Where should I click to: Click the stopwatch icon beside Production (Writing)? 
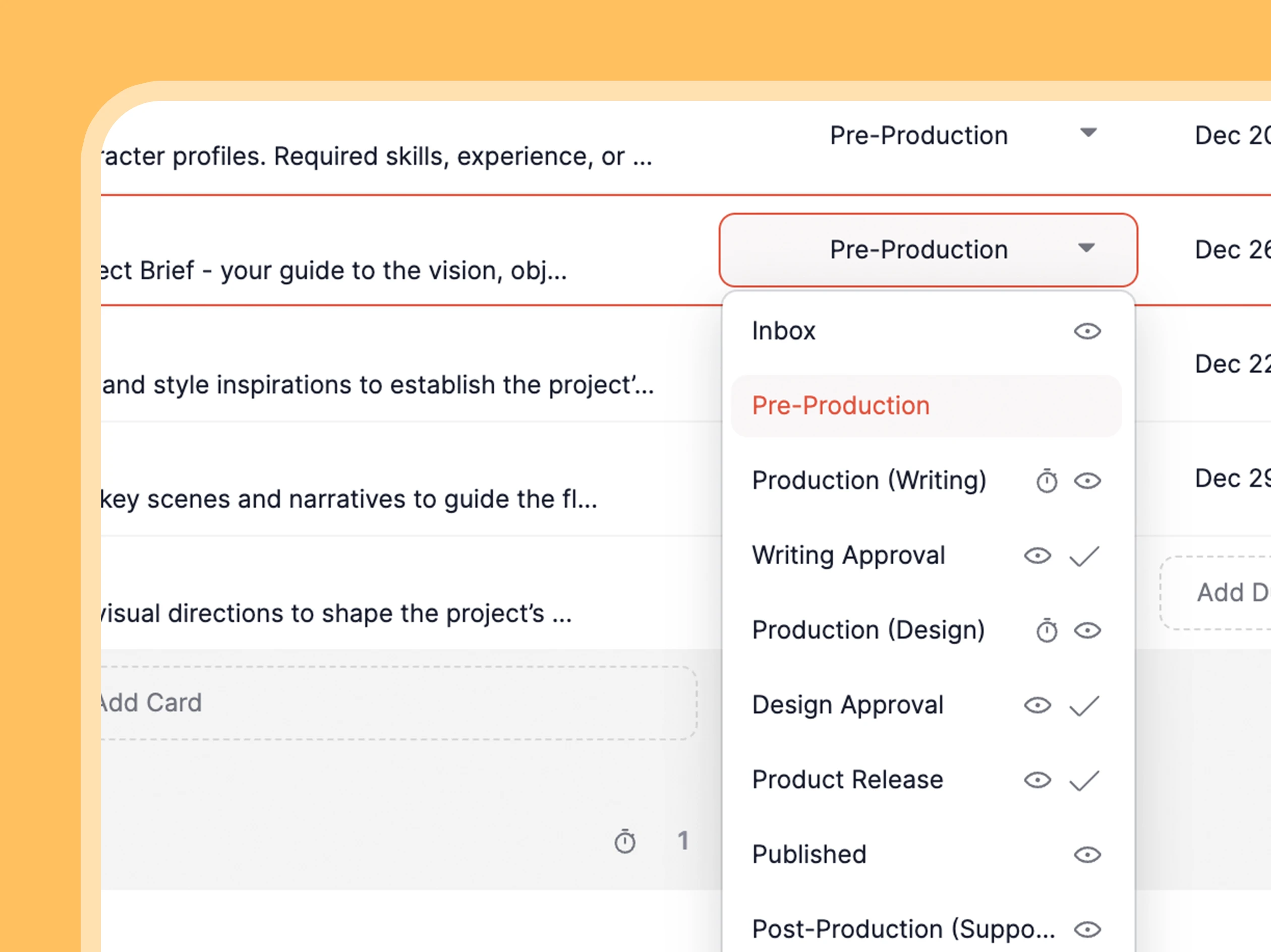pos(1047,481)
